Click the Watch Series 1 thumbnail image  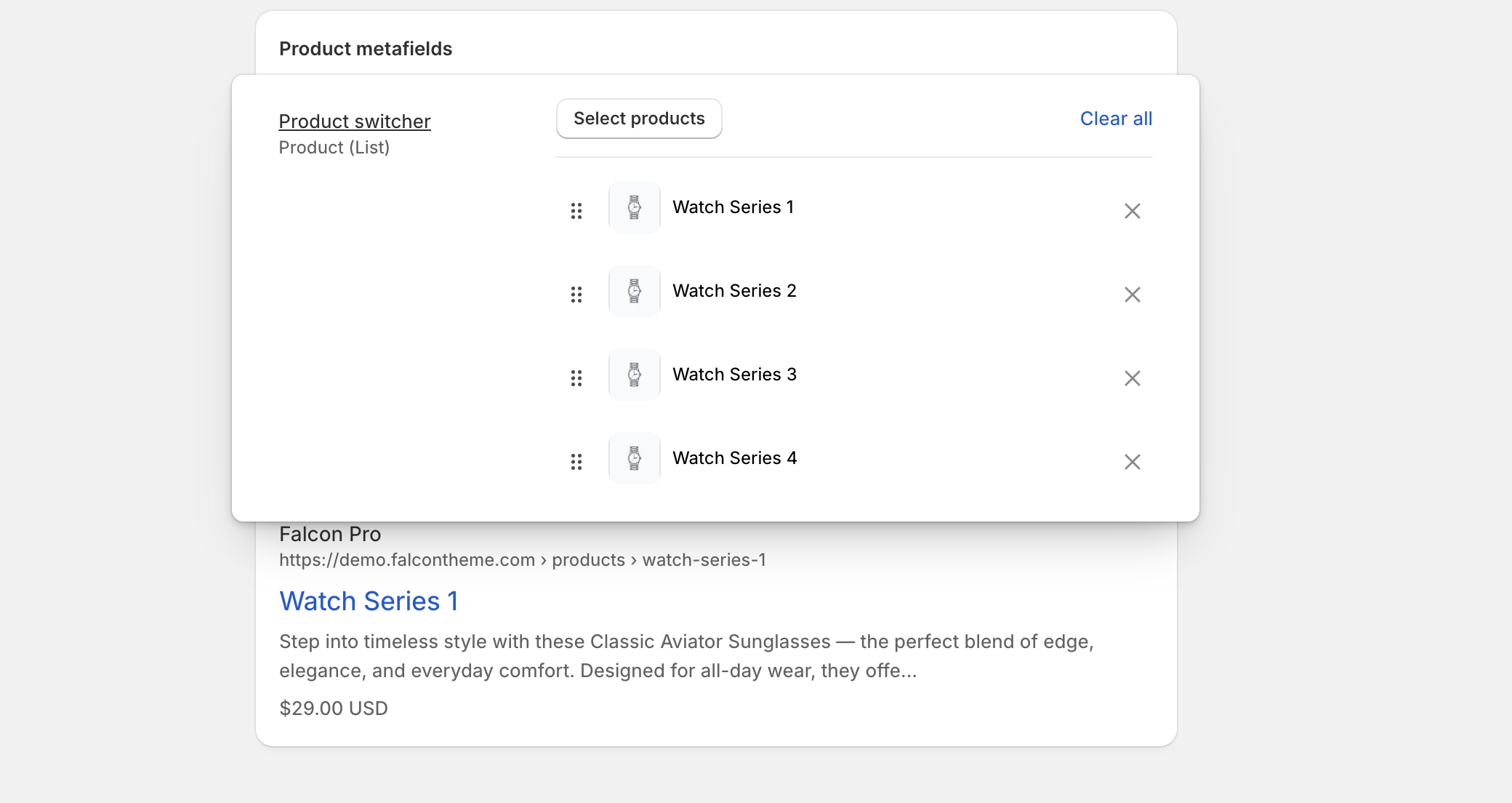pos(635,207)
